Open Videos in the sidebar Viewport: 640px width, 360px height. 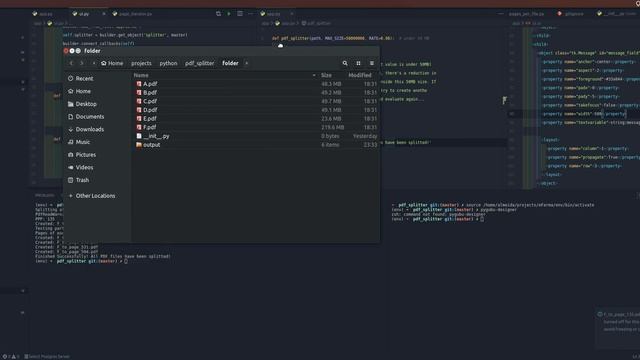pyautogui.click(x=81, y=167)
